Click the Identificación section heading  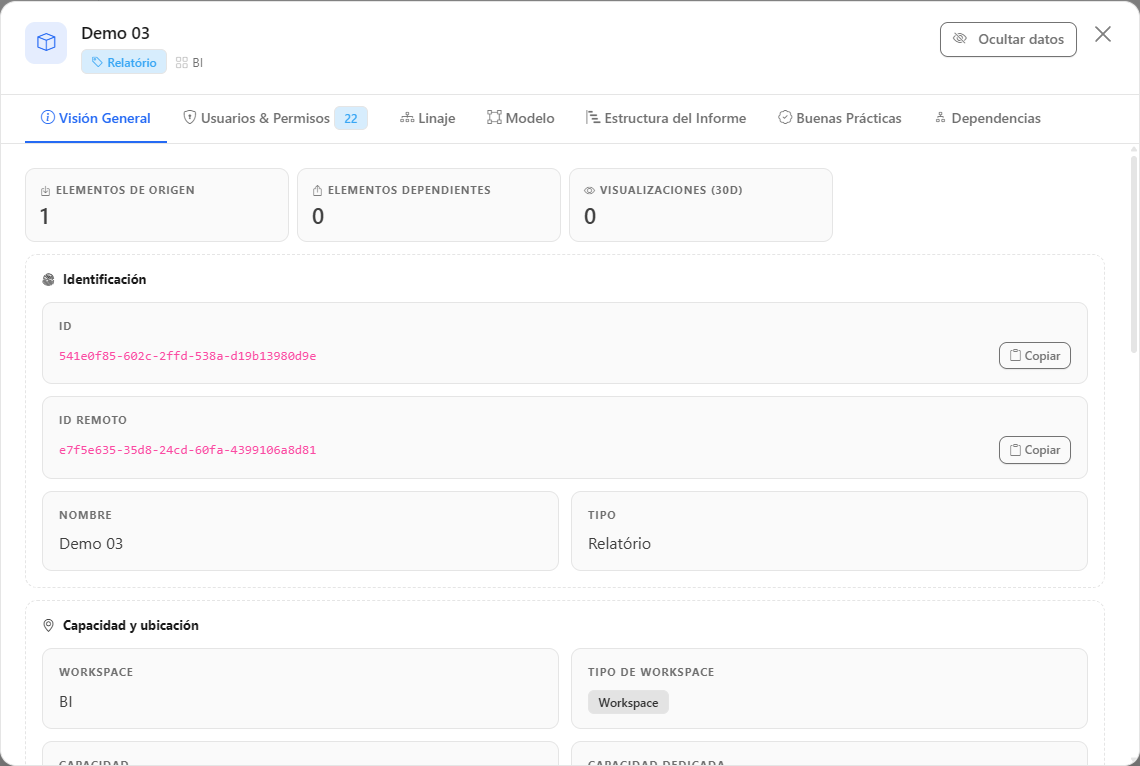(x=105, y=280)
